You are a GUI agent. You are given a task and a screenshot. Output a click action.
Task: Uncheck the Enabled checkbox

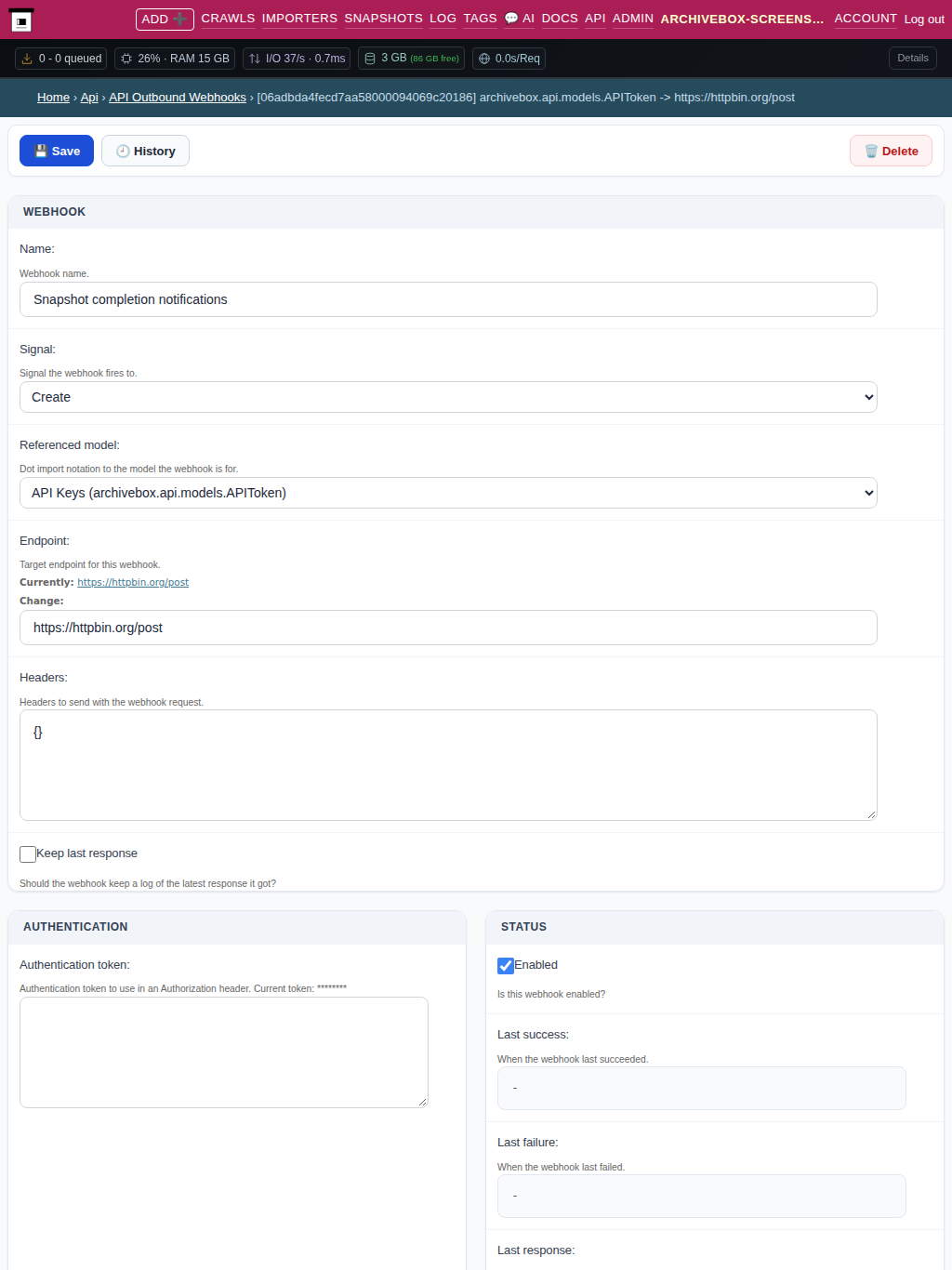click(x=506, y=965)
